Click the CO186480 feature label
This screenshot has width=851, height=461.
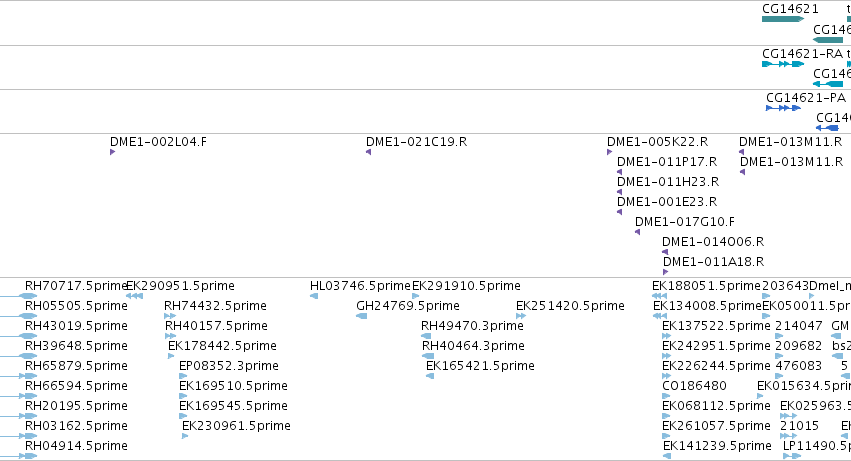[x=694, y=386]
